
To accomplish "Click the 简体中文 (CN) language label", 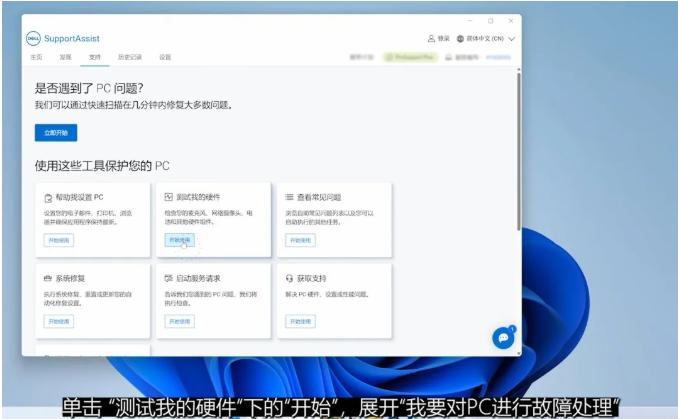I will tap(485, 38).
